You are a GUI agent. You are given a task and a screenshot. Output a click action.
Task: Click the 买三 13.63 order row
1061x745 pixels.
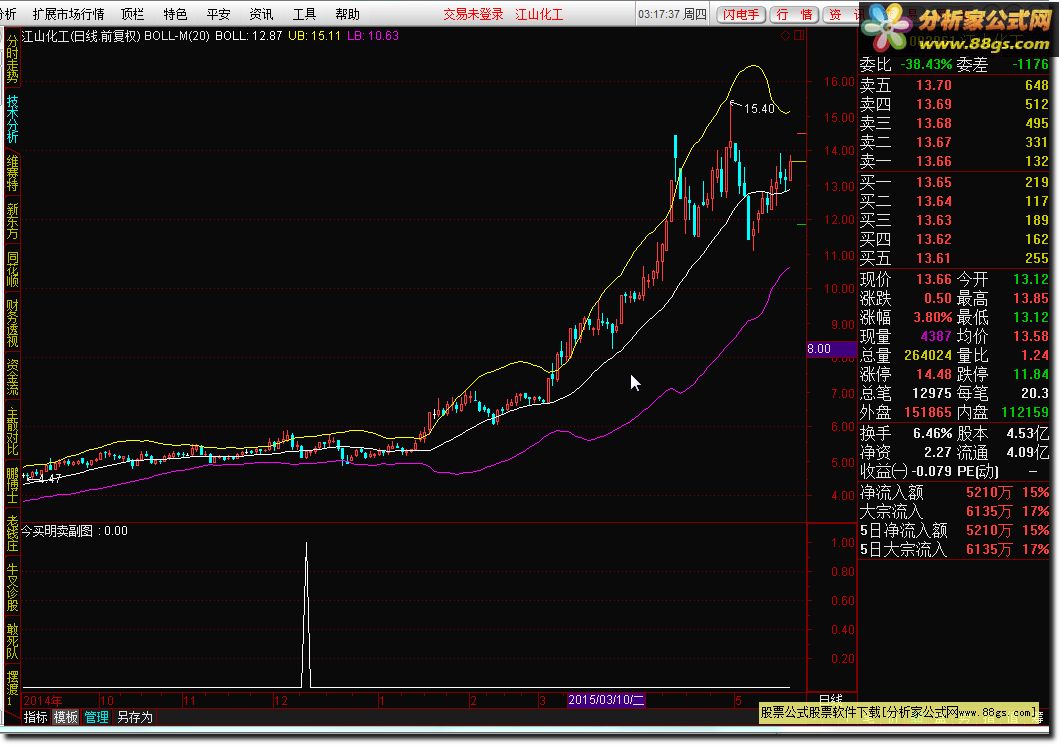pos(953,220)
